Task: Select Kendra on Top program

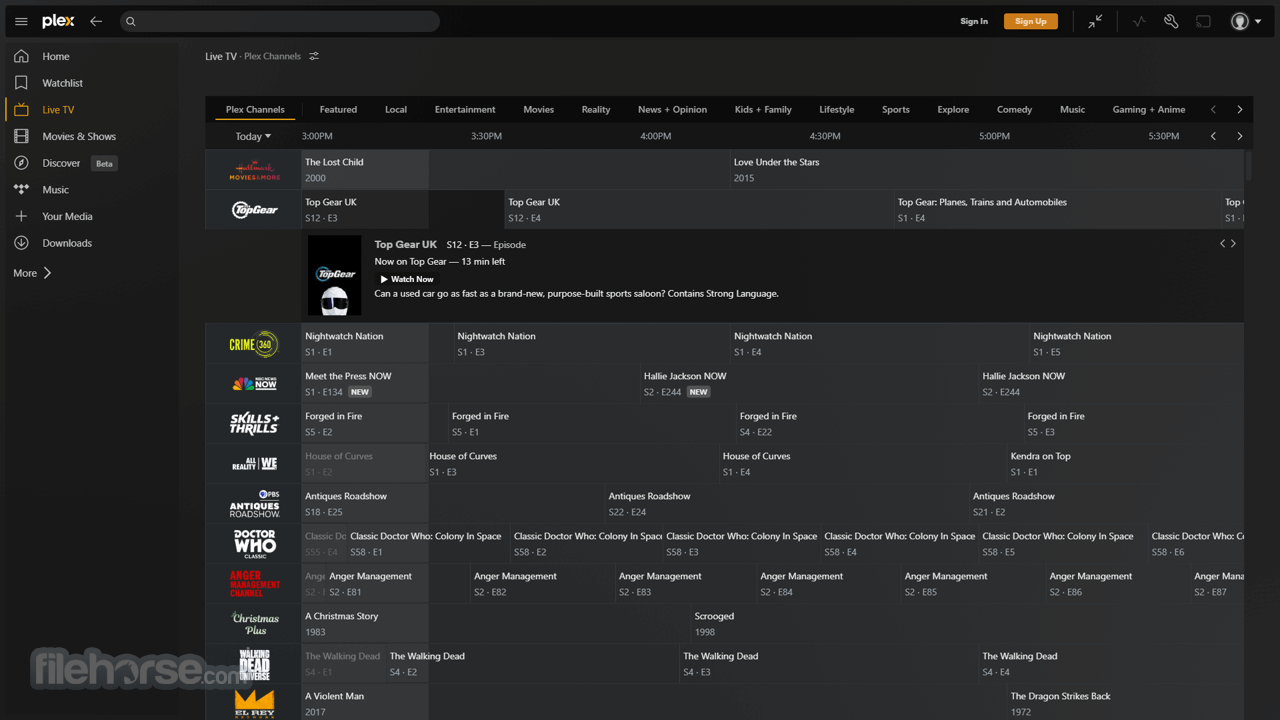Action: (1126, 464)
